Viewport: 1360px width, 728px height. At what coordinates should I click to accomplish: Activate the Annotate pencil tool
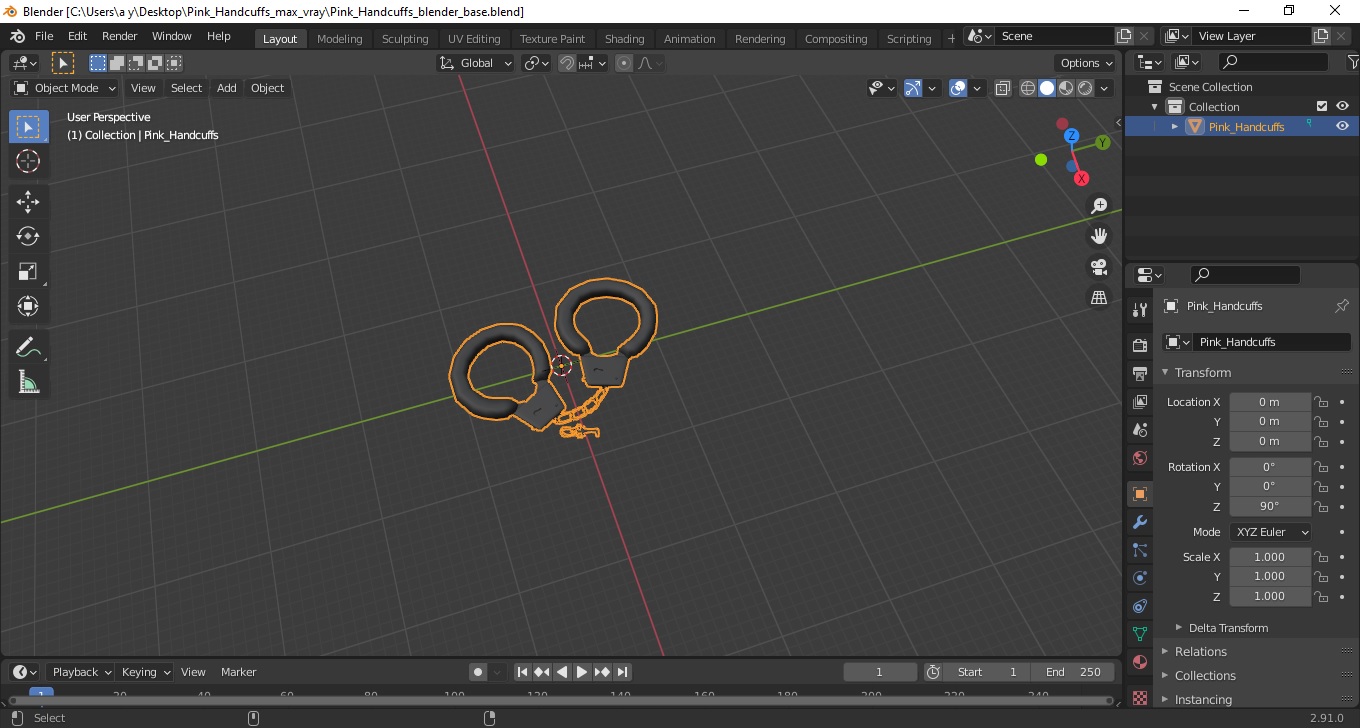[28, 347]
